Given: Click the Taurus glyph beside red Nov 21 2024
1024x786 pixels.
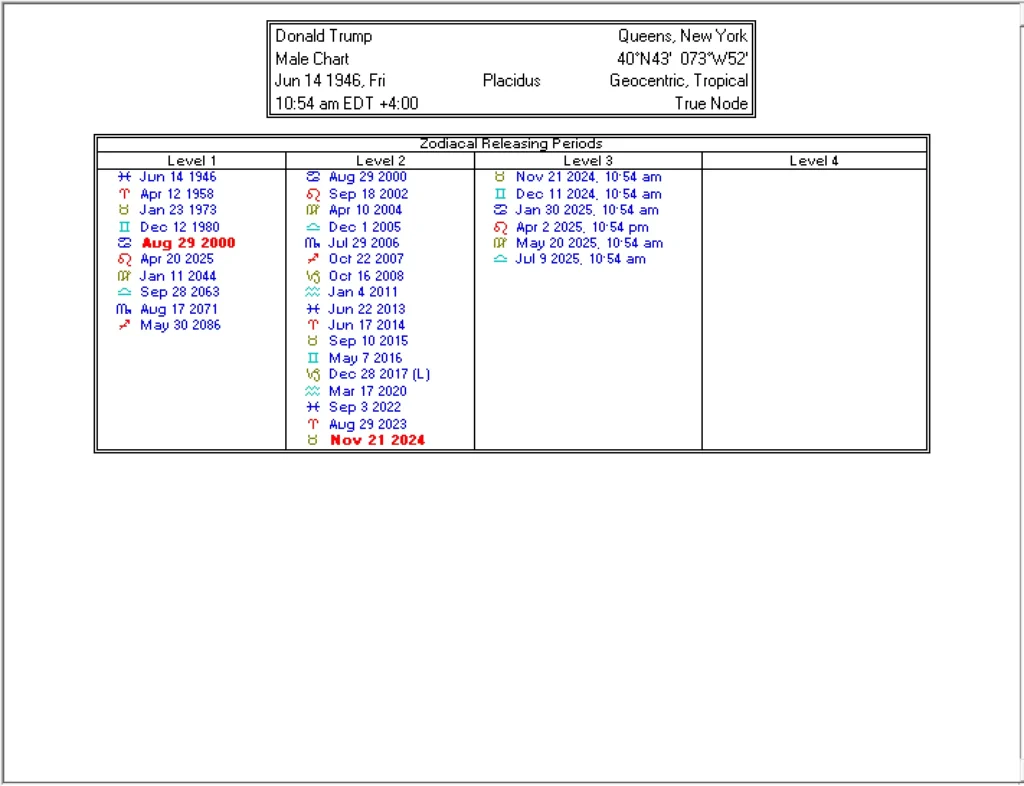Looking at the screenshot, I should coord(313,440).
